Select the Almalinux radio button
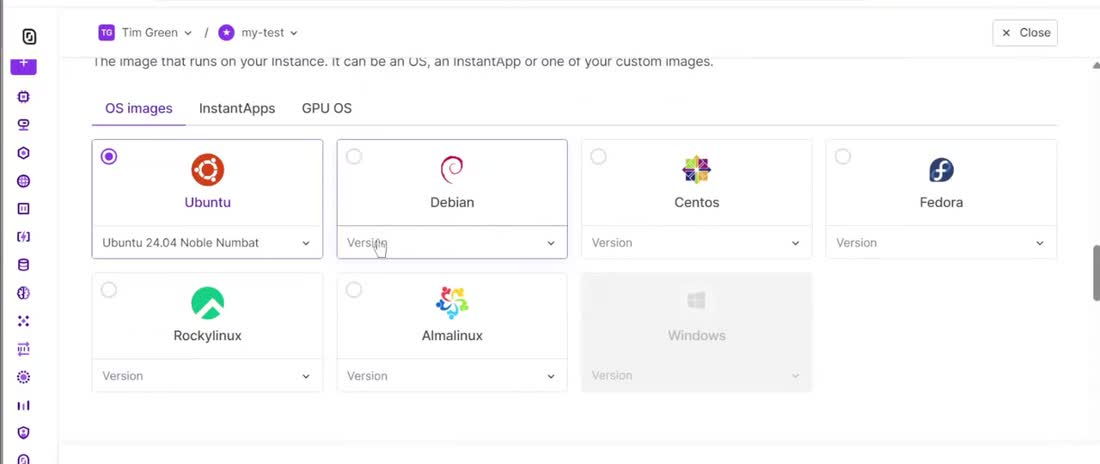Viewport: 1100px width, 464px height. click(354, 290)
